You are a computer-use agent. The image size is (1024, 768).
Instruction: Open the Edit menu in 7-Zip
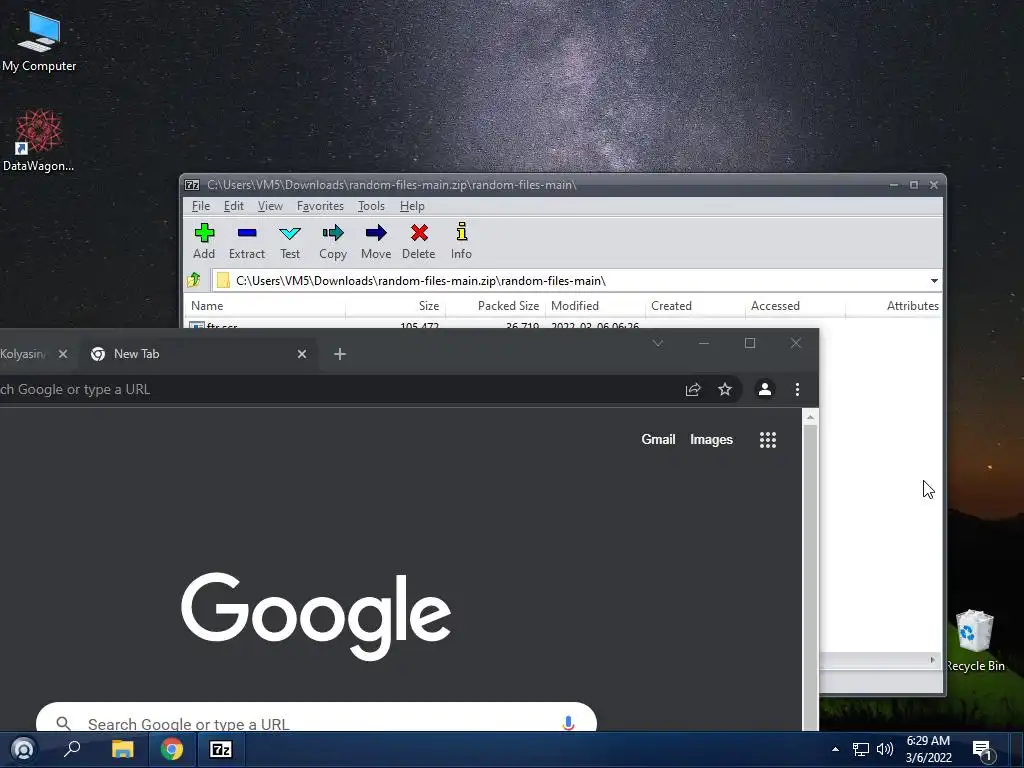234,206
